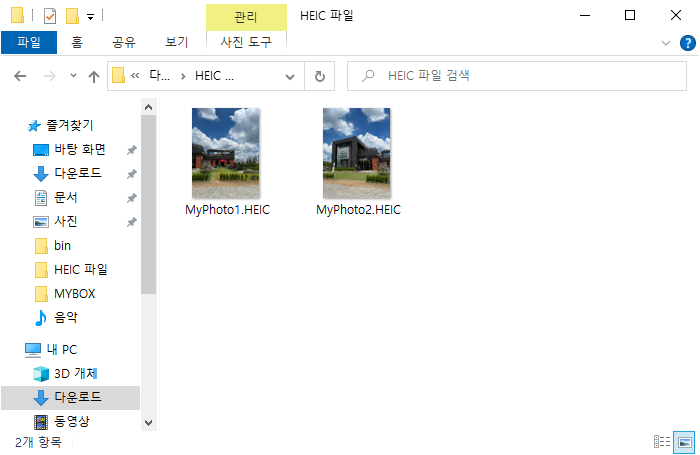Open the MYBOX folder

tap(75, 294)
